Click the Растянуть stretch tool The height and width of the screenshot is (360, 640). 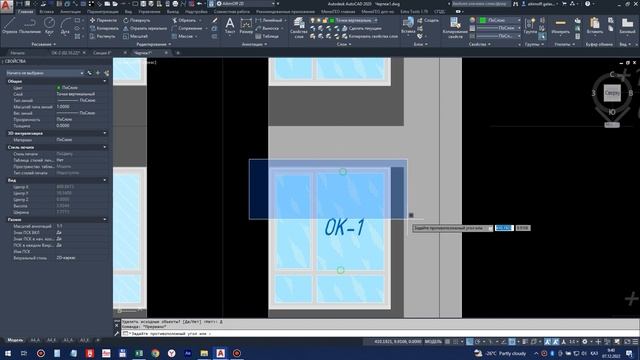point(103,36)
